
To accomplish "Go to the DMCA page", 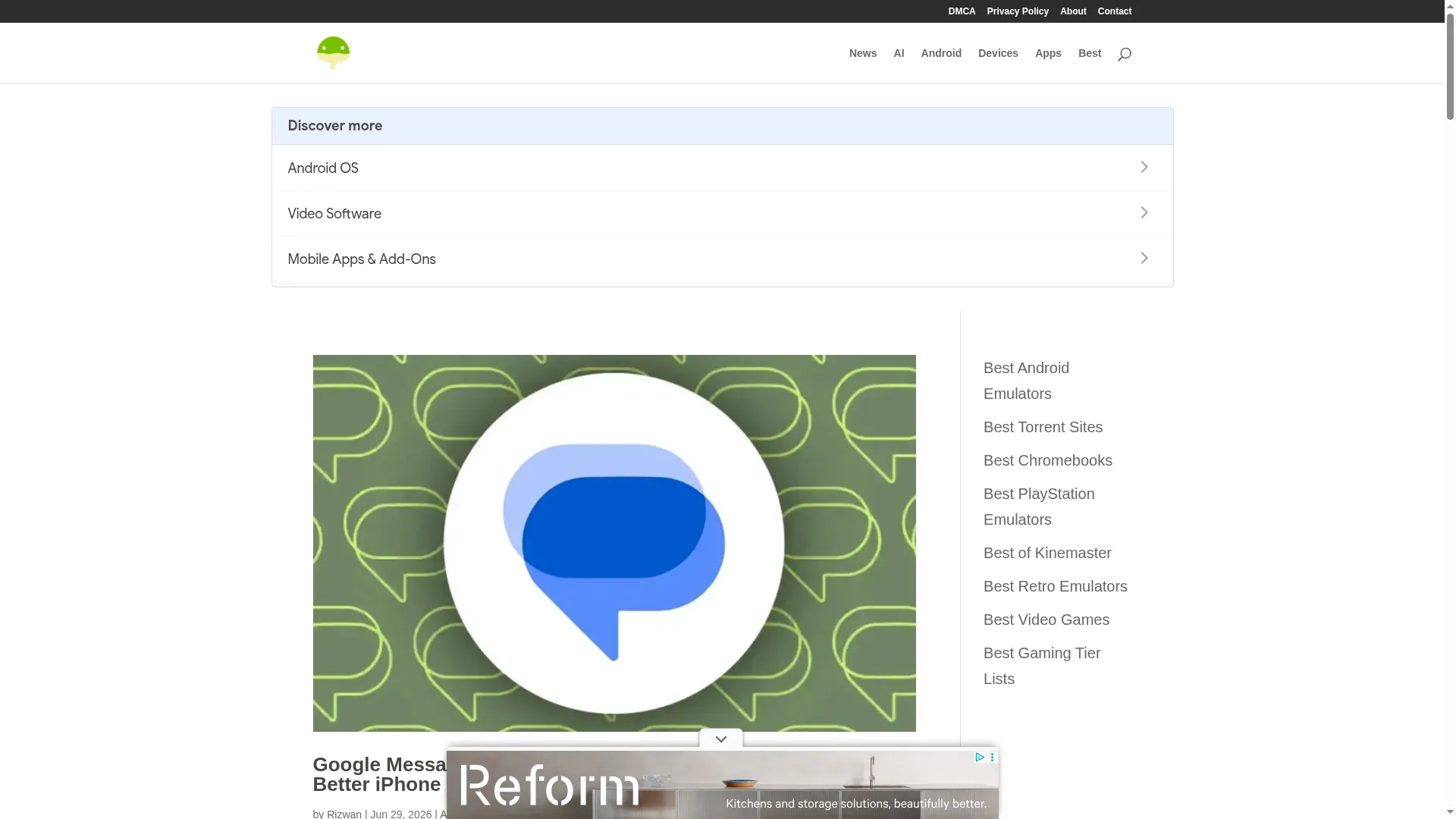I will [x=962, y=11].
